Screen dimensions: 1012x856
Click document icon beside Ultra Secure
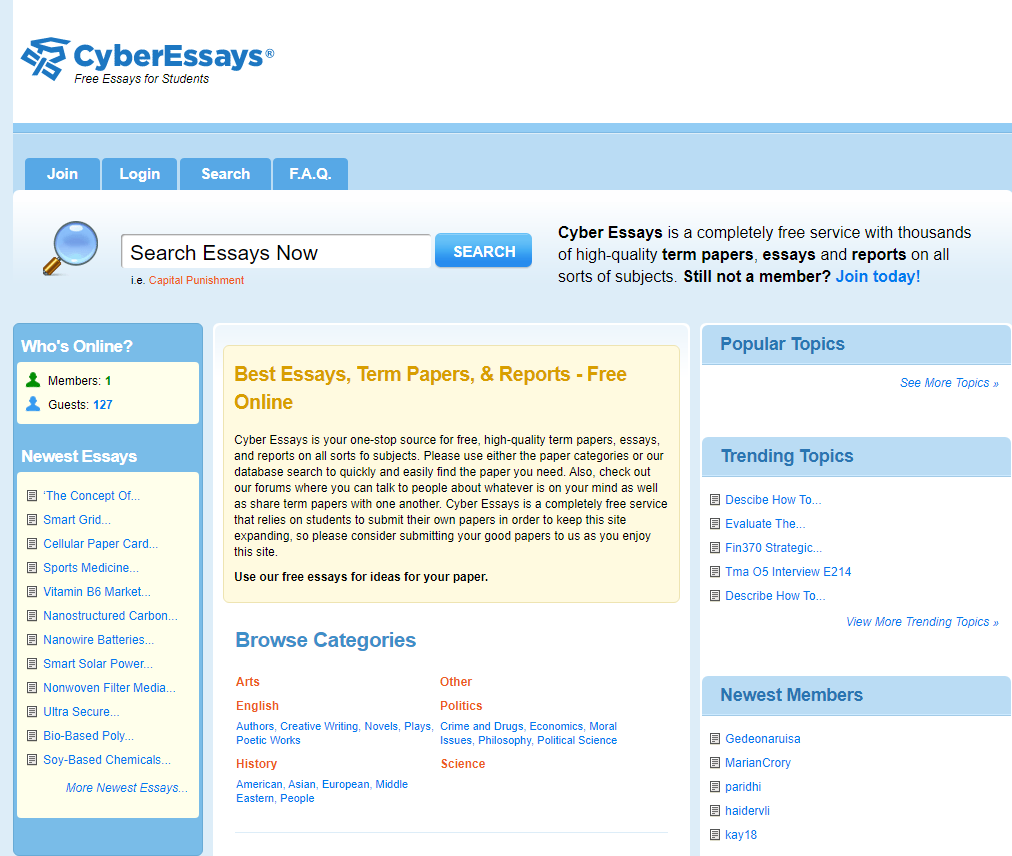coord(32,711)
